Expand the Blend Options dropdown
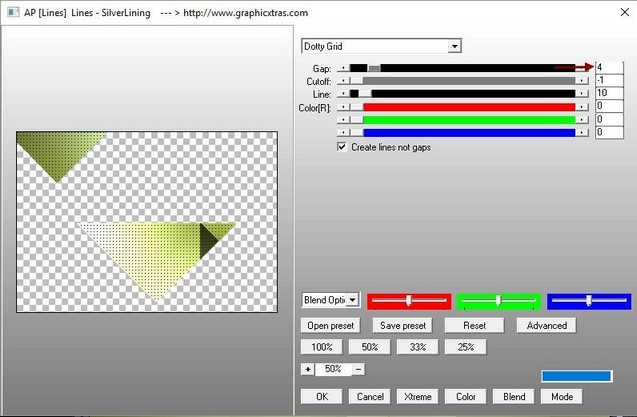Screen dimensions: 637x417 [352, 300]
